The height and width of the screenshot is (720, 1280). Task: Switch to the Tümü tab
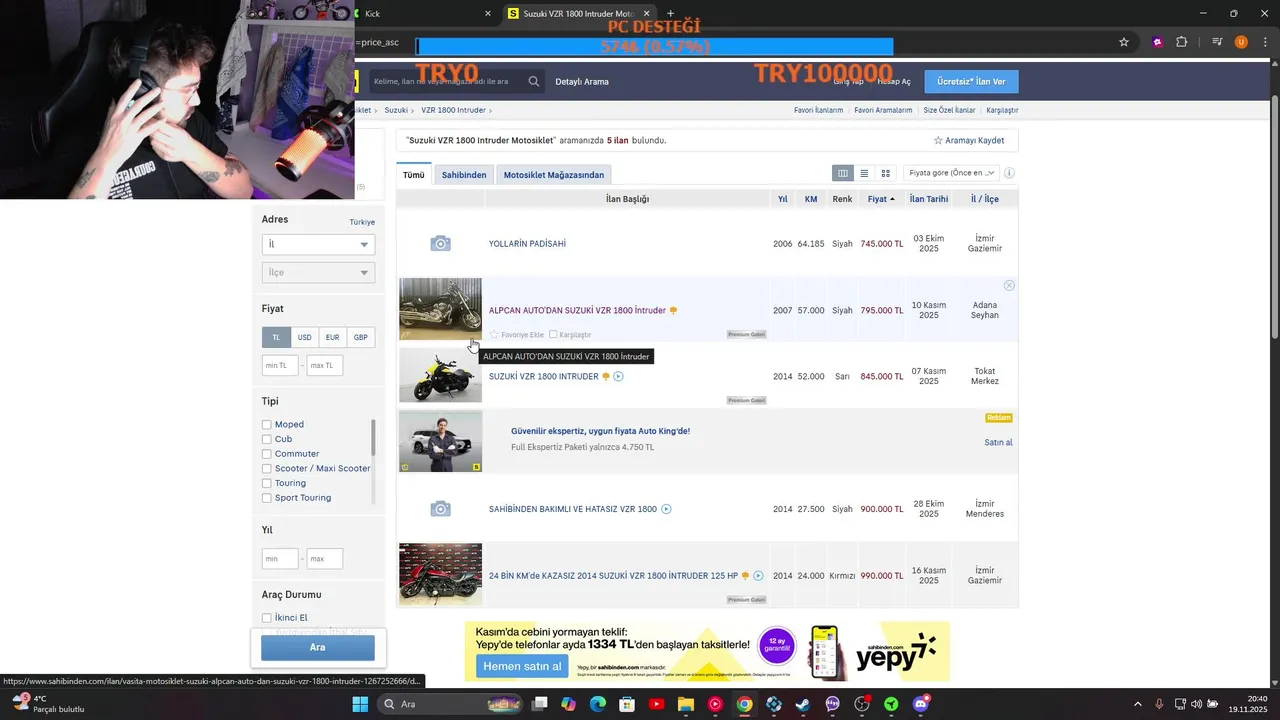tap(414, 175)
